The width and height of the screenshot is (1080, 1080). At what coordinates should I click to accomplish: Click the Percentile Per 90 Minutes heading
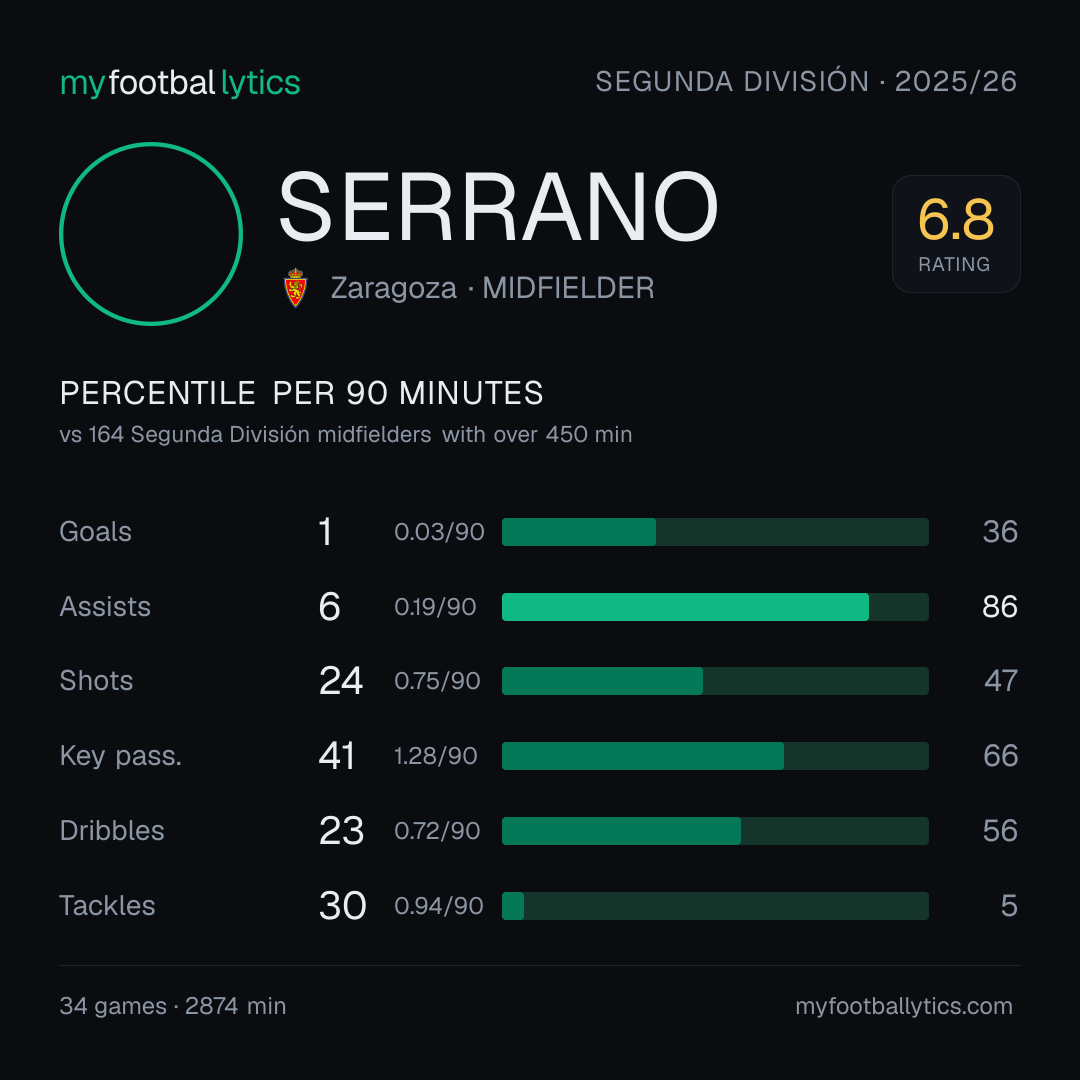coord(301,393)
